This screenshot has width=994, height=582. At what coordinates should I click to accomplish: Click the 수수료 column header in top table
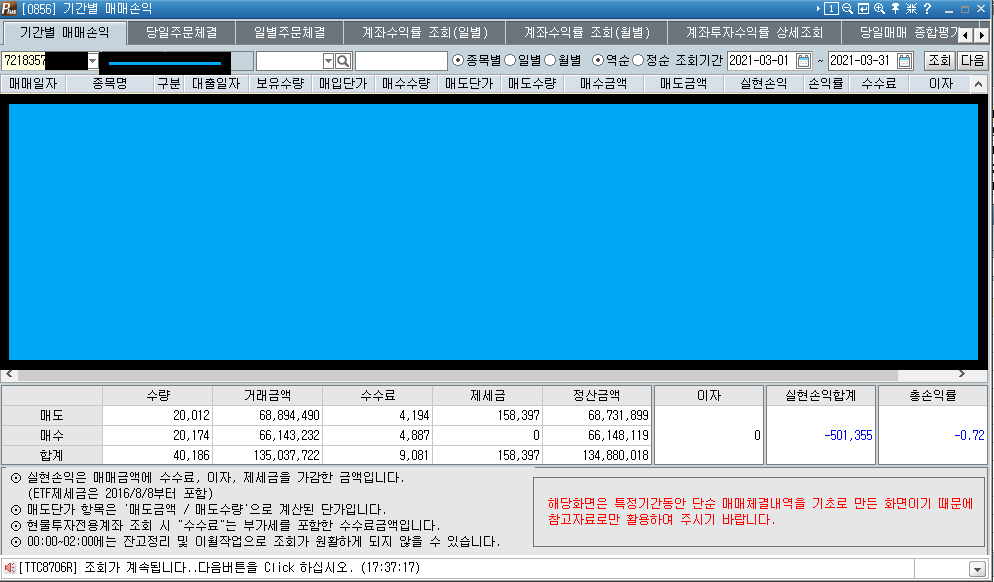point(879,84)
